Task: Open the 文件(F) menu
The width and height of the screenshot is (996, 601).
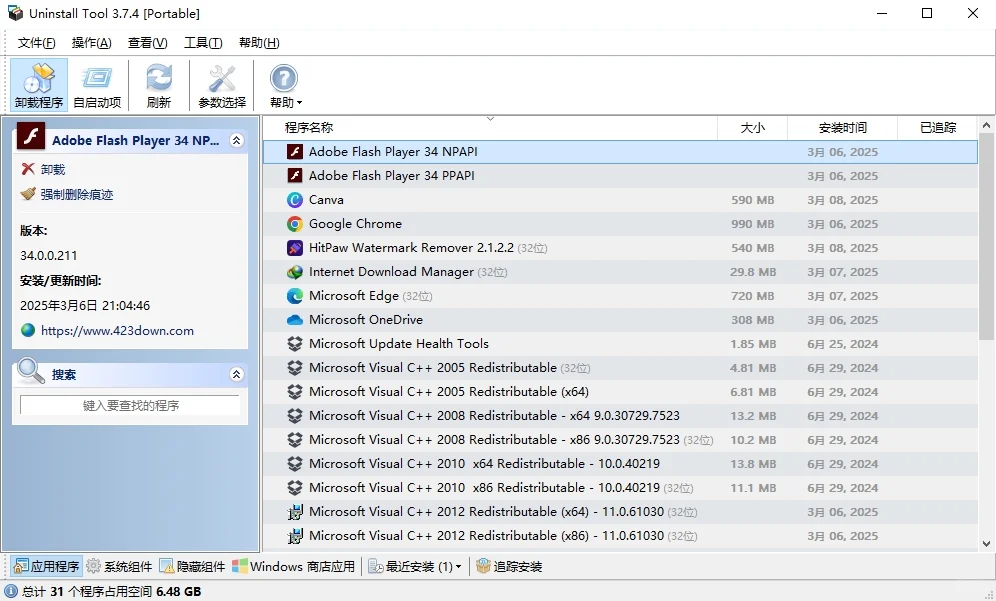Action: coord(36,43)
